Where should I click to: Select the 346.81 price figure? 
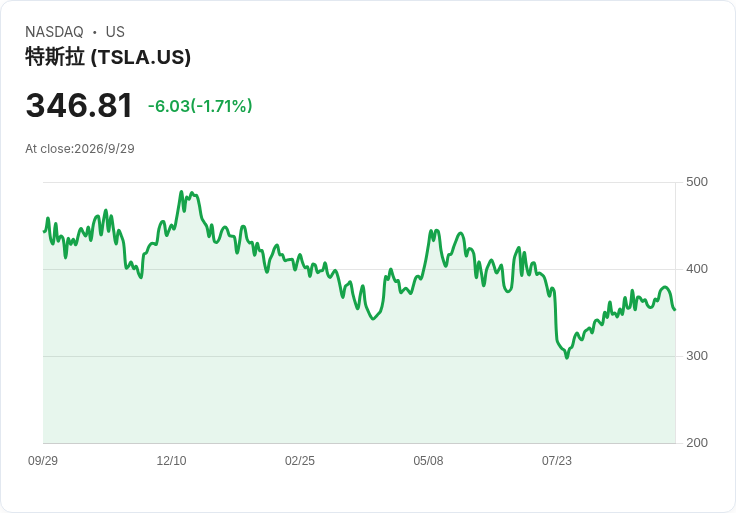(79, 106)
